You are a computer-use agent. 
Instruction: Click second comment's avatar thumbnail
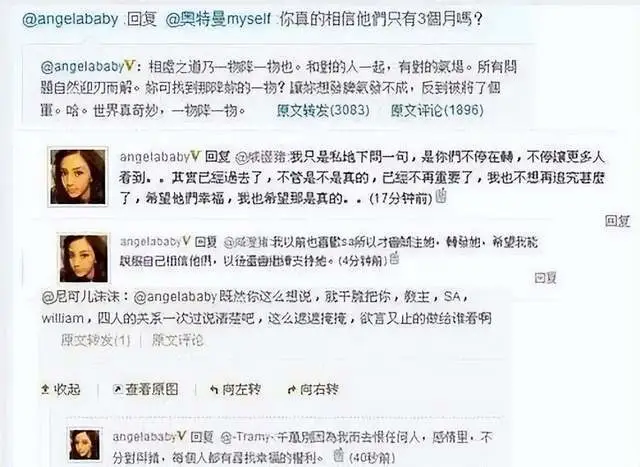click(84, 258)
